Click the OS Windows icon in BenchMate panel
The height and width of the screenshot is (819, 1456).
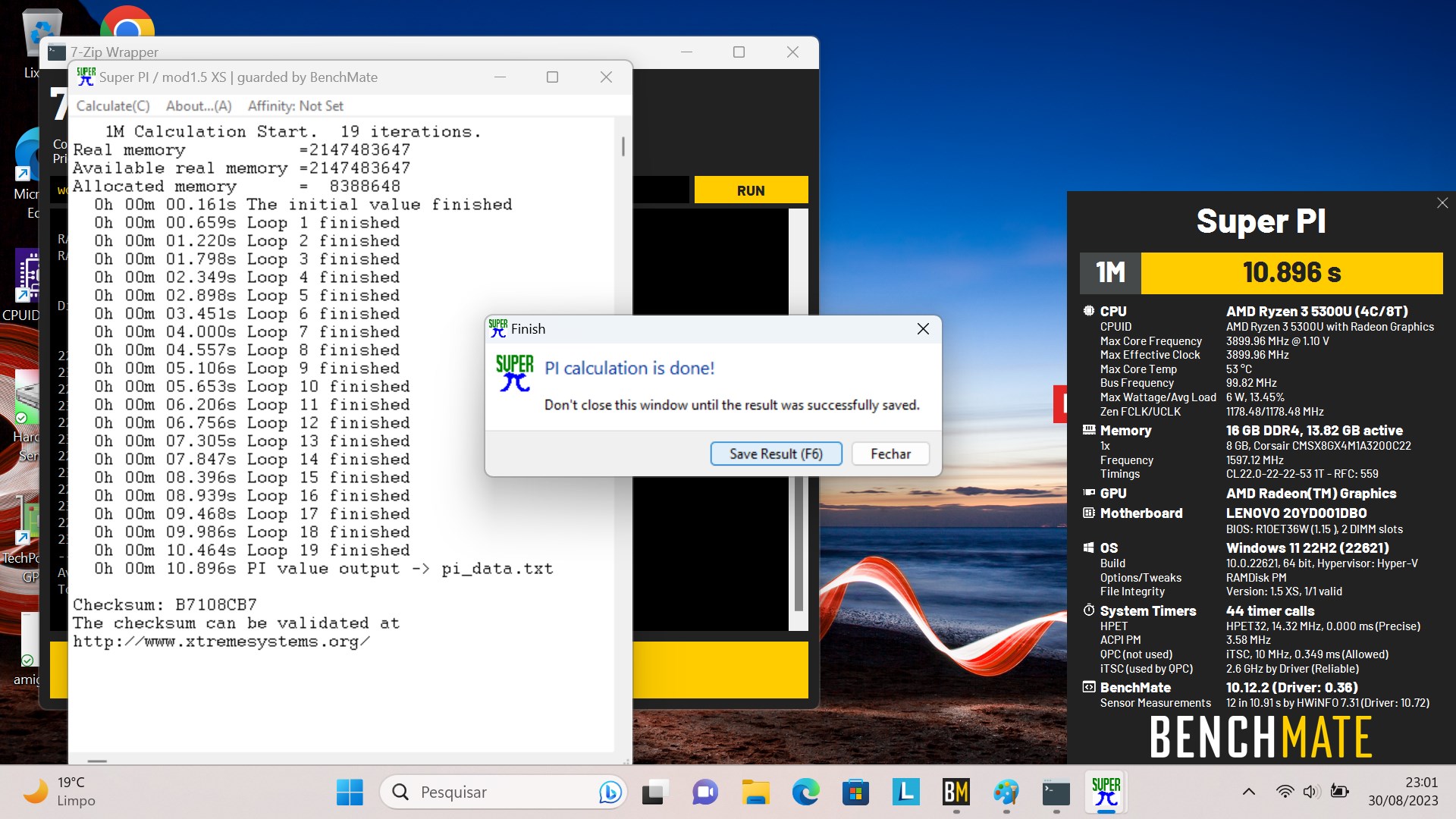point(1089,548)
